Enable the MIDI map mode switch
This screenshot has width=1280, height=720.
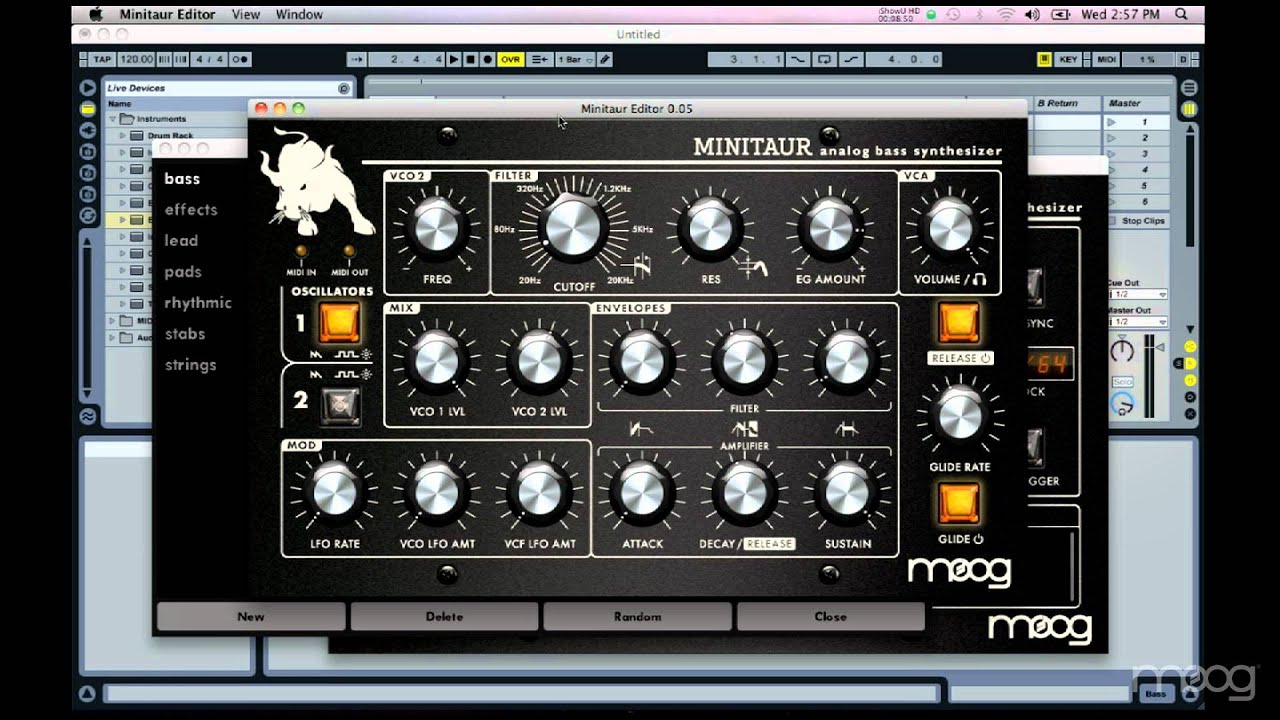[1107, 60]
